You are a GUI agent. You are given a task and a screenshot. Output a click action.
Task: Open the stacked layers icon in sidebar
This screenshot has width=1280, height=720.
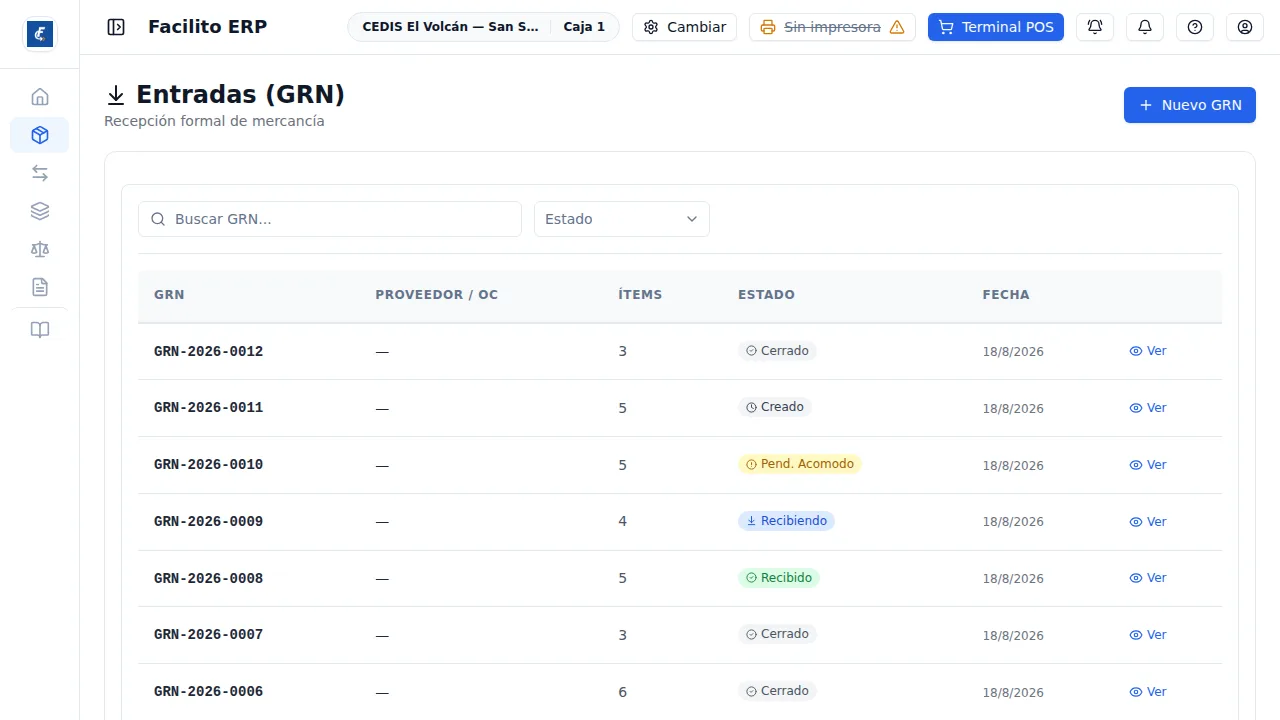tap(40, 211)
